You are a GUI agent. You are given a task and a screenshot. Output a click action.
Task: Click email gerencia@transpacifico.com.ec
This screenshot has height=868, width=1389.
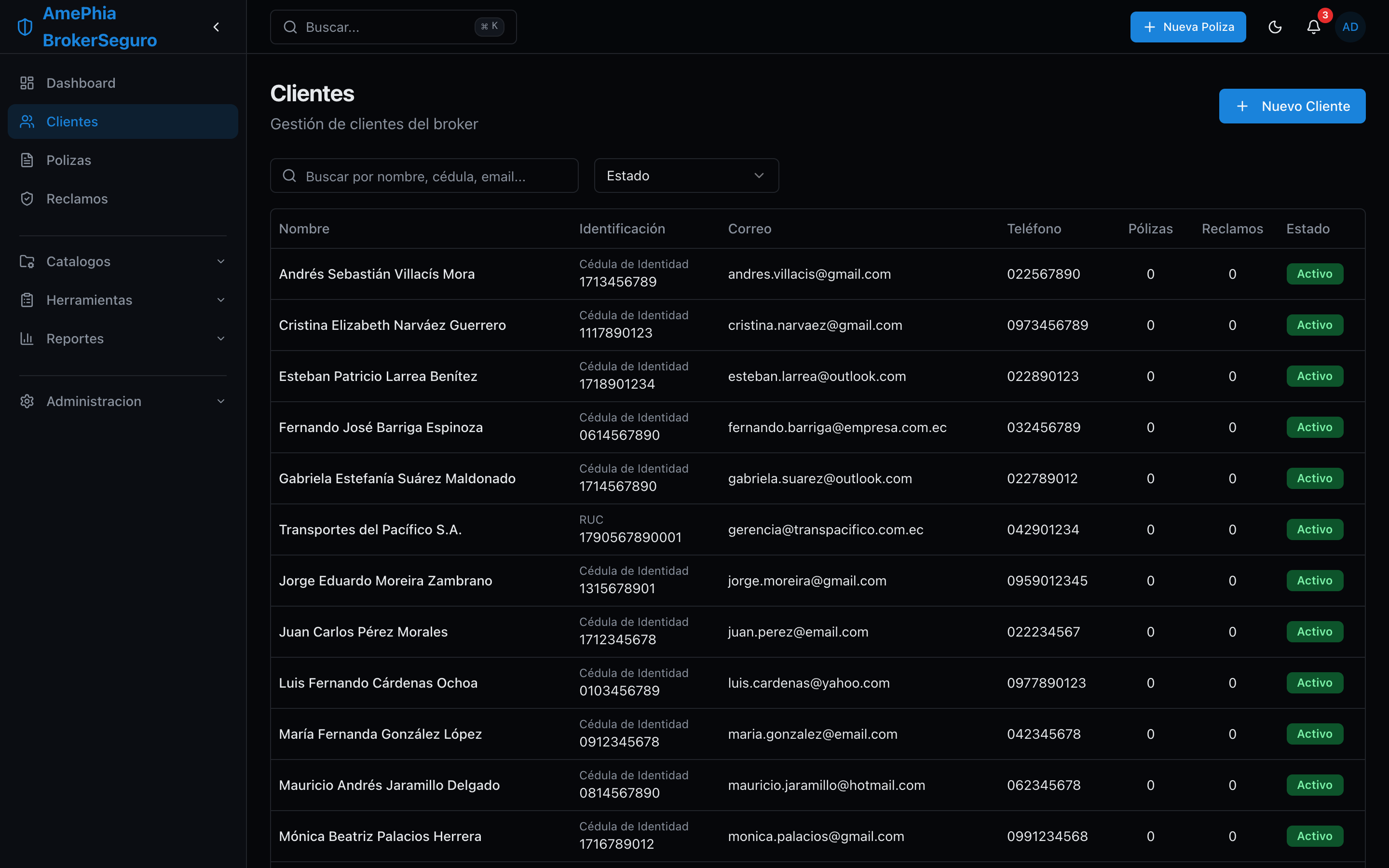[x=825, y=529]
